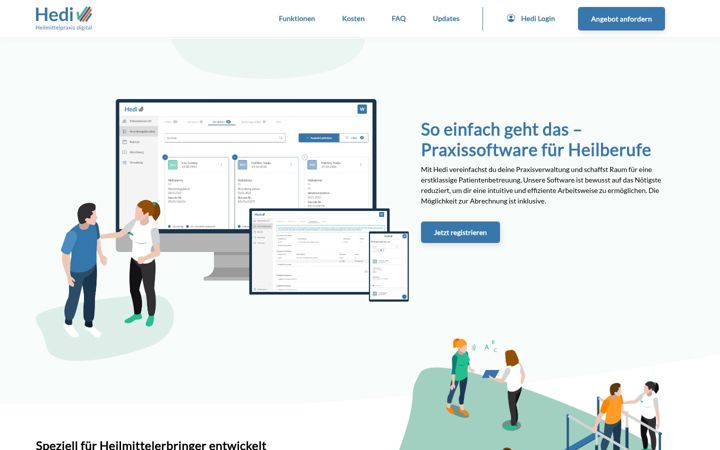Click the Heilmittelpraxis digital tagline
The width and height of the screenshot is (720, 450).
64,28
